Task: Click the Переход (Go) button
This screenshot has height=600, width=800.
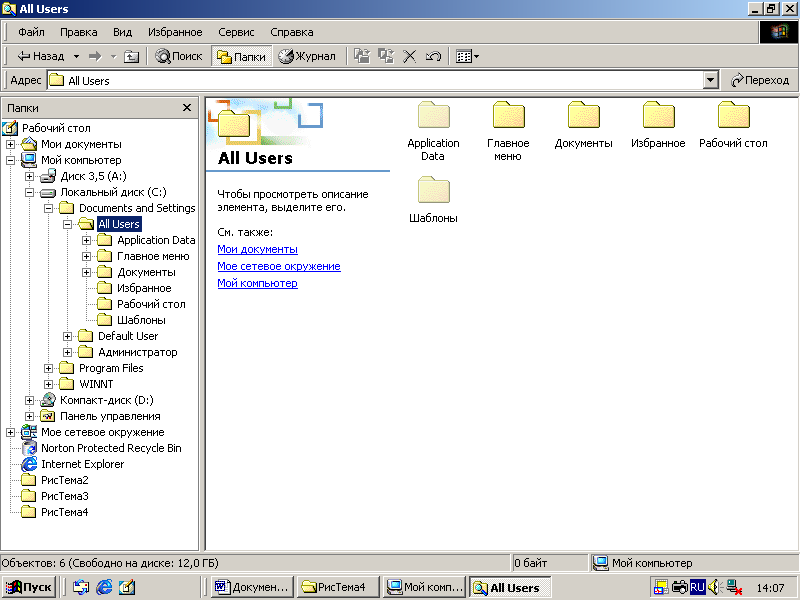Action: [760, 80]
